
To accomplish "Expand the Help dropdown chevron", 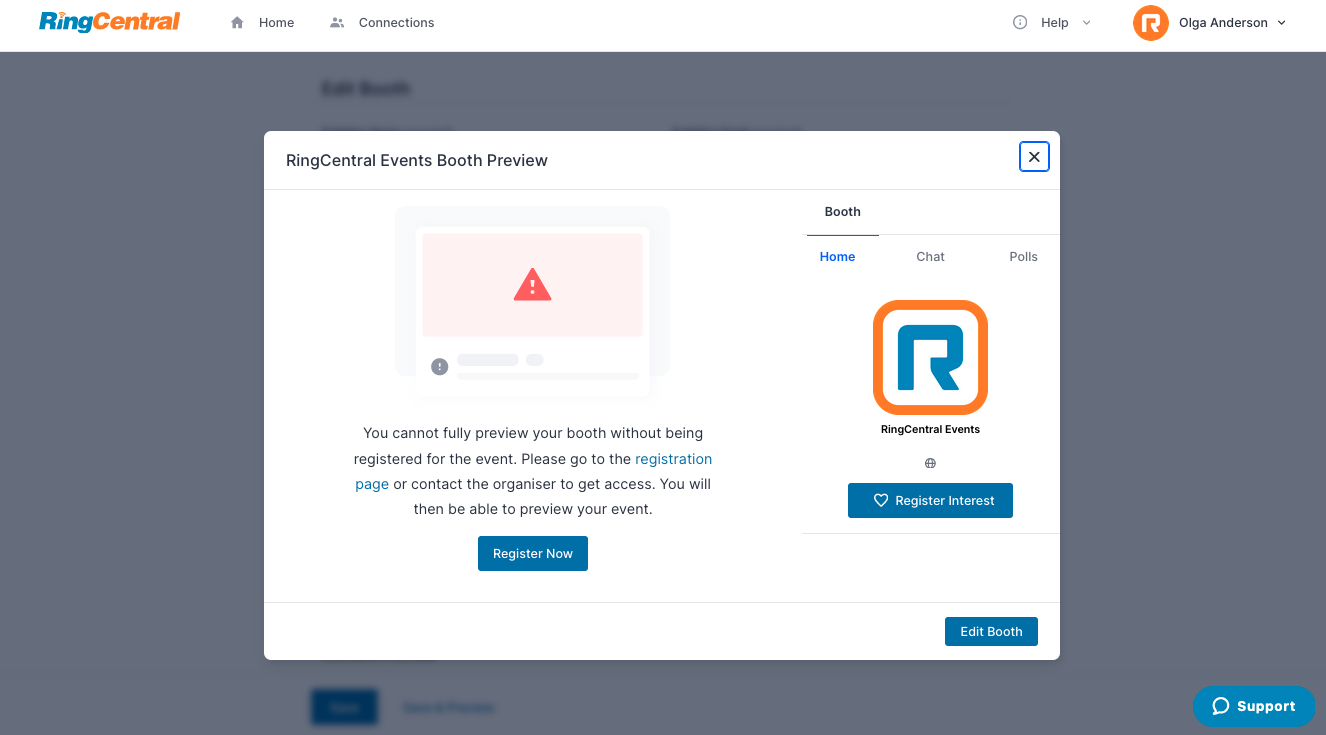I will tap(1087, 23).
